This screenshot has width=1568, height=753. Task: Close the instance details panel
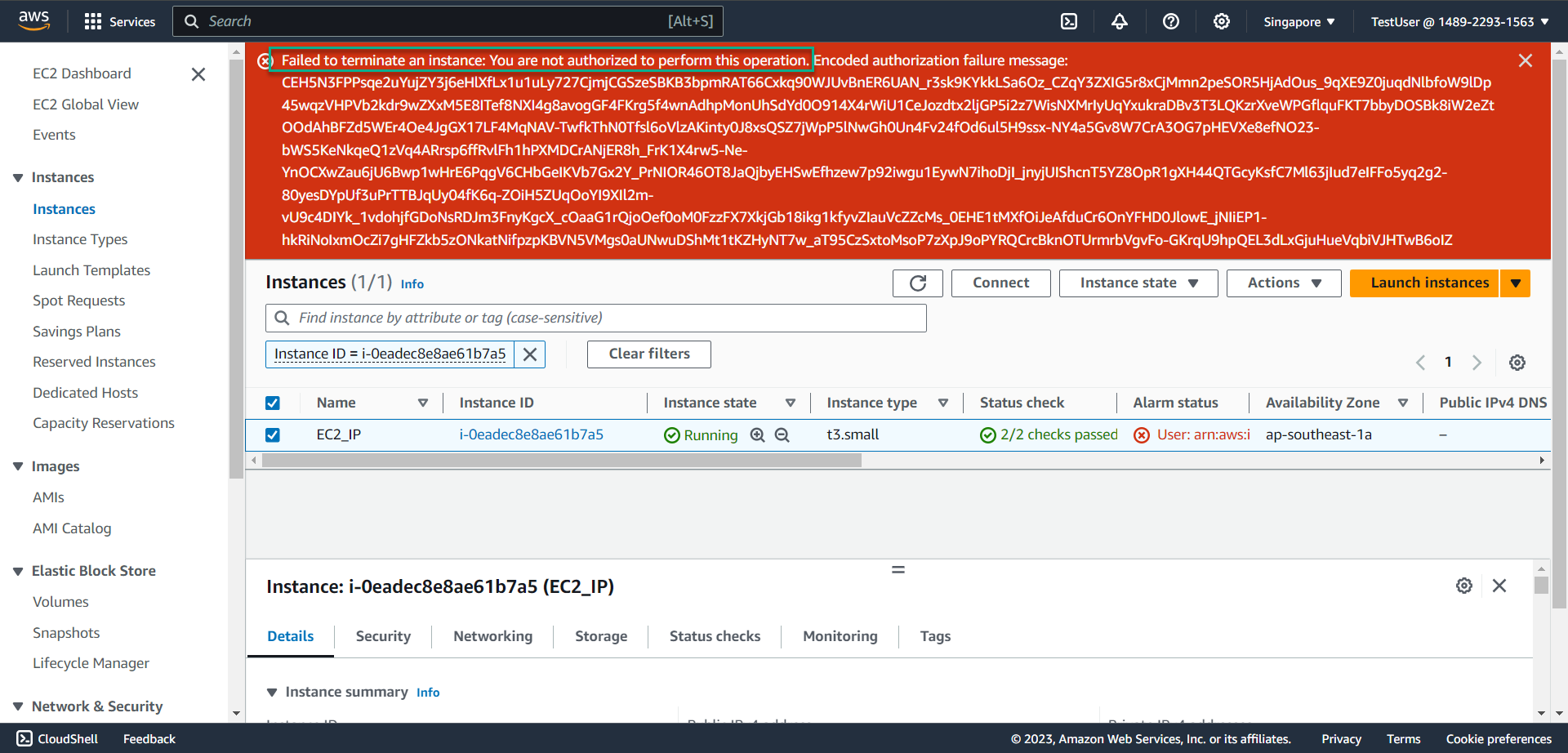point(1499,586)
